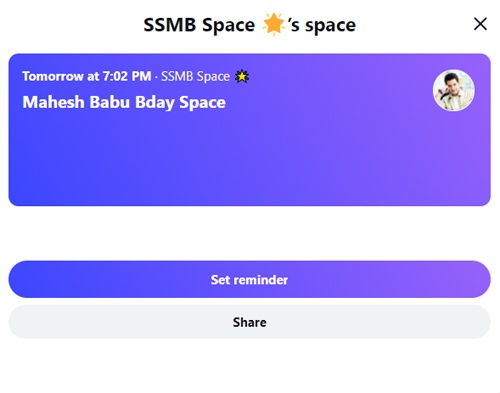Click the yellow star badge beside SSMB Space
This screenshot has height=393, width=500.
tap(242, 76)
